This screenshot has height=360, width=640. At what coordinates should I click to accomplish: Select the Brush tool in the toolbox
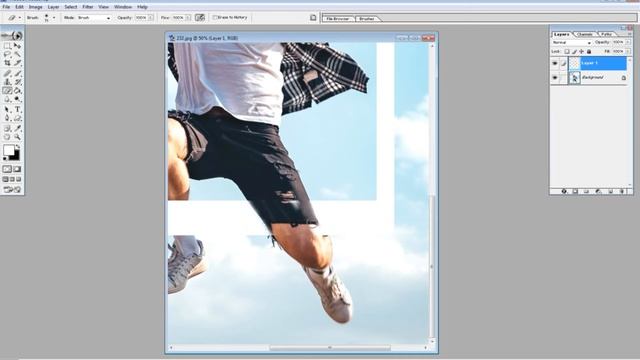tap(18, 73)
